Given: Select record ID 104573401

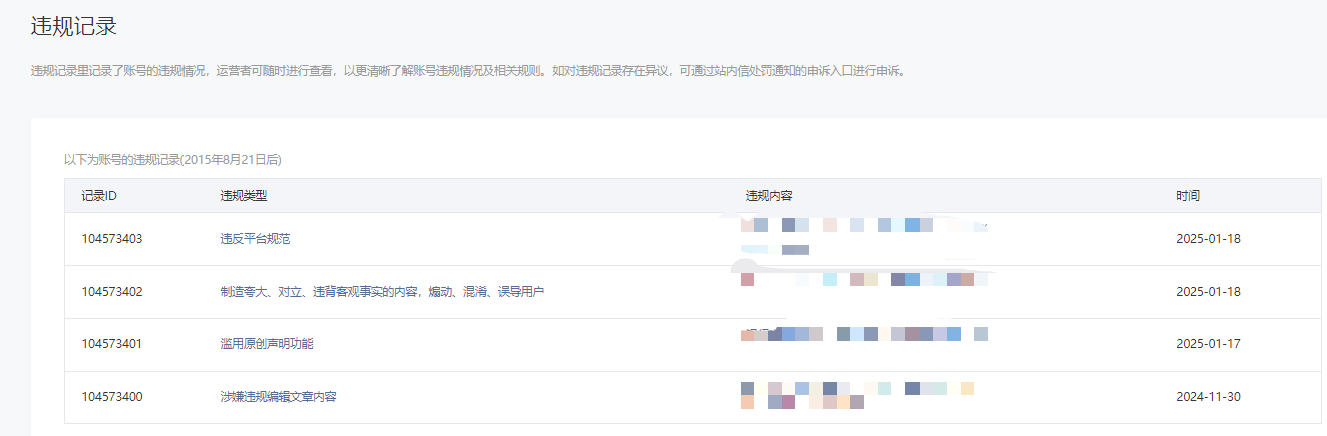Looking at the screenshot, I should coord(112,344).
